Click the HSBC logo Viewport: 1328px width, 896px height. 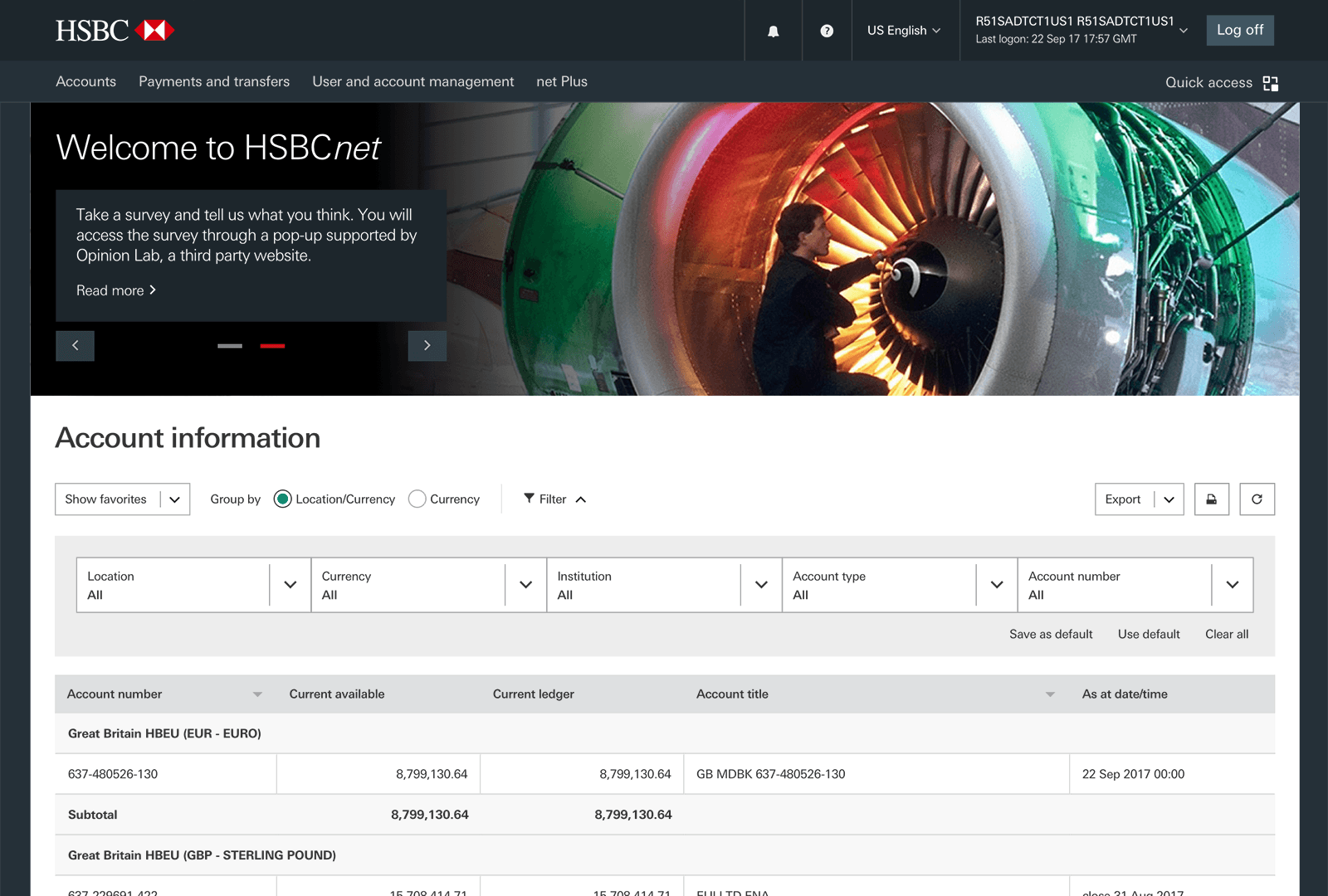coord(115,31)
